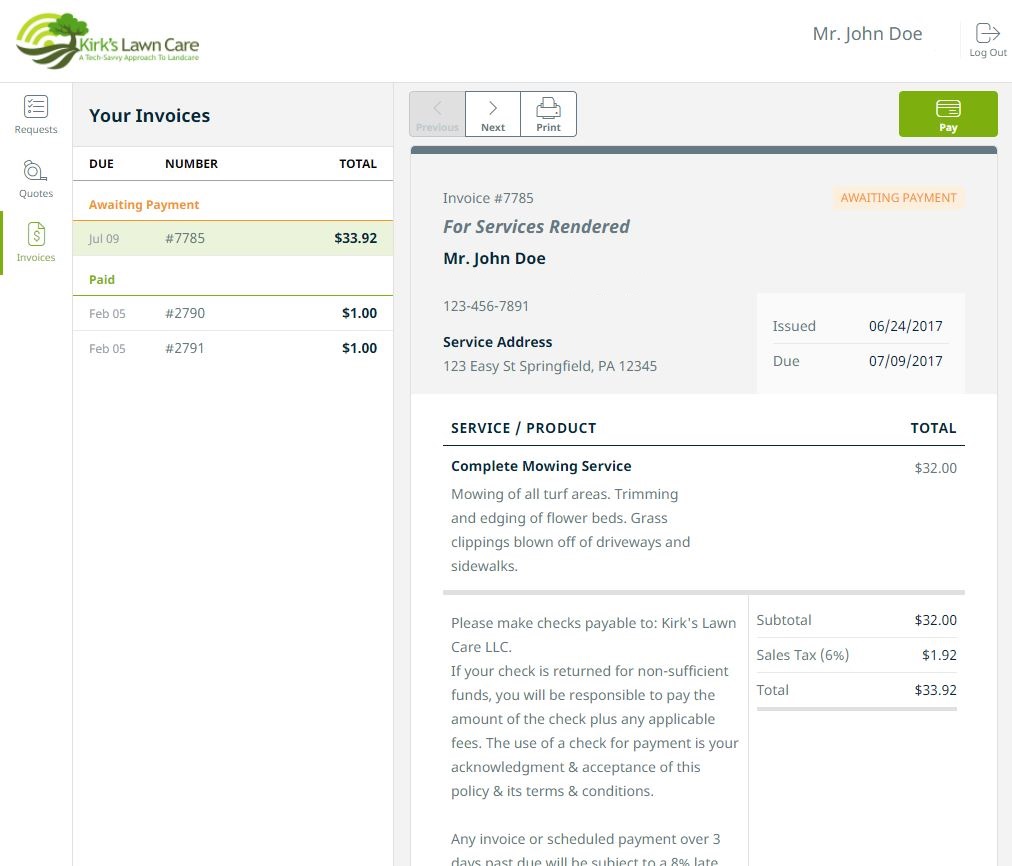Open the Quotes section in sidebar
1012x866 pixels.
click(x=36, y=178)
